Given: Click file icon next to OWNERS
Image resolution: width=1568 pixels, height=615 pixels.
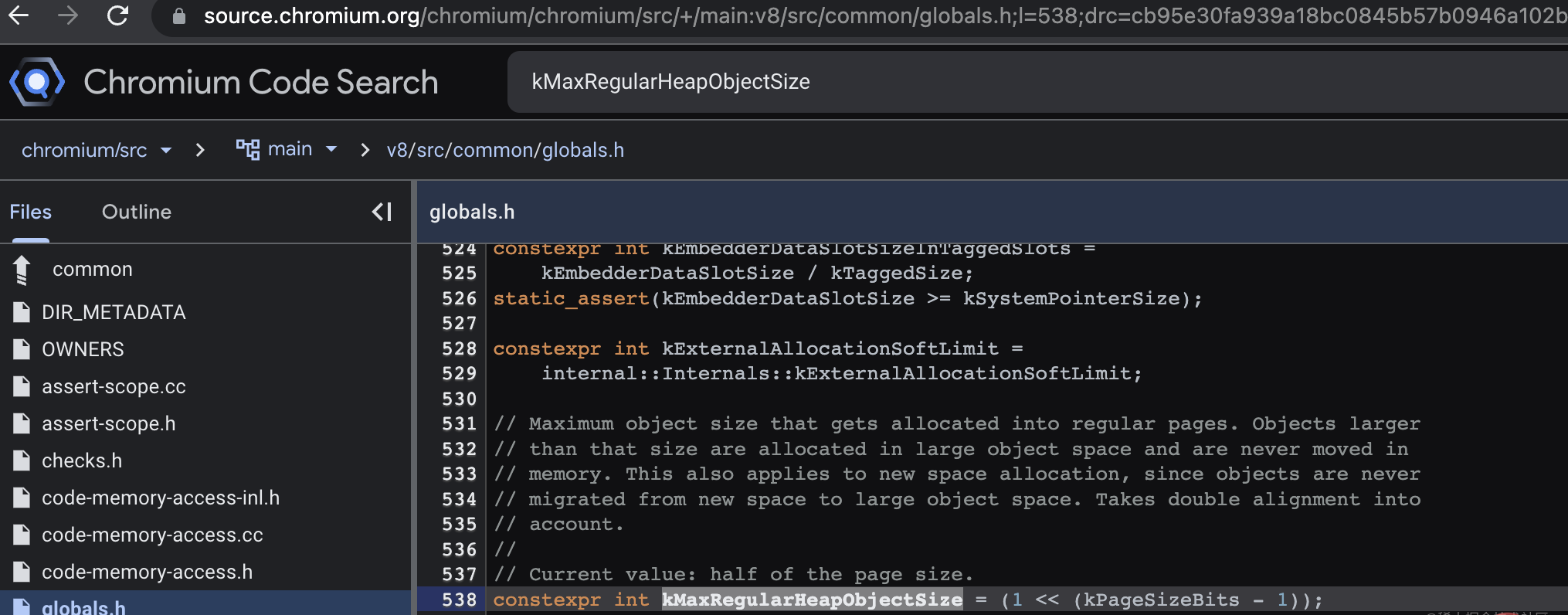Looking at the screenshot, I should (22, 349).
